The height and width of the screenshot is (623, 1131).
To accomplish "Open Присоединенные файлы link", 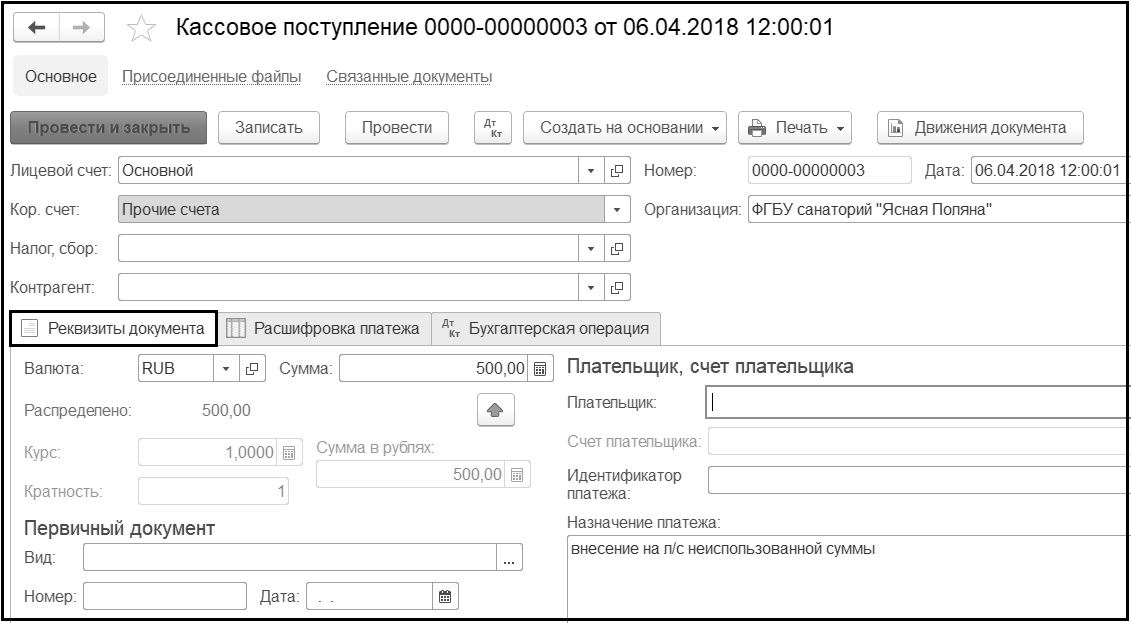I will click(211, 76).
